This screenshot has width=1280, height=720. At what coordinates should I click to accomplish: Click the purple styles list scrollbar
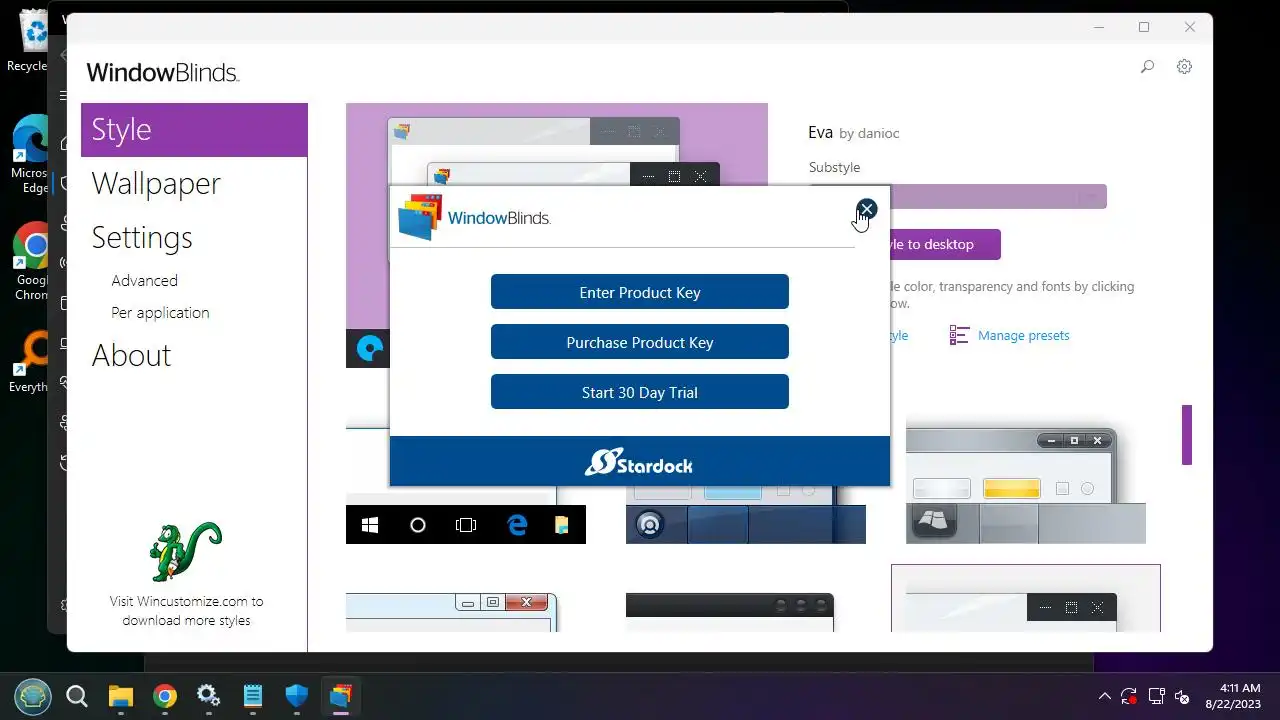[x=1187, y=434]
